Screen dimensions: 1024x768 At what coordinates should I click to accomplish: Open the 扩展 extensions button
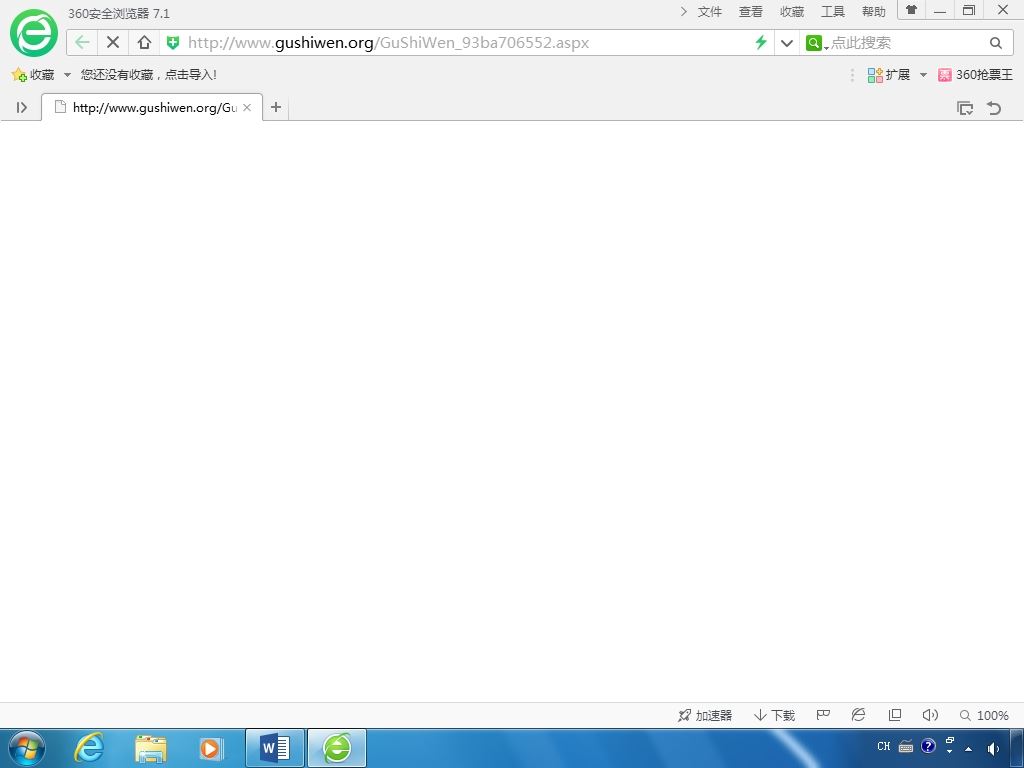[x=889, y=75]
